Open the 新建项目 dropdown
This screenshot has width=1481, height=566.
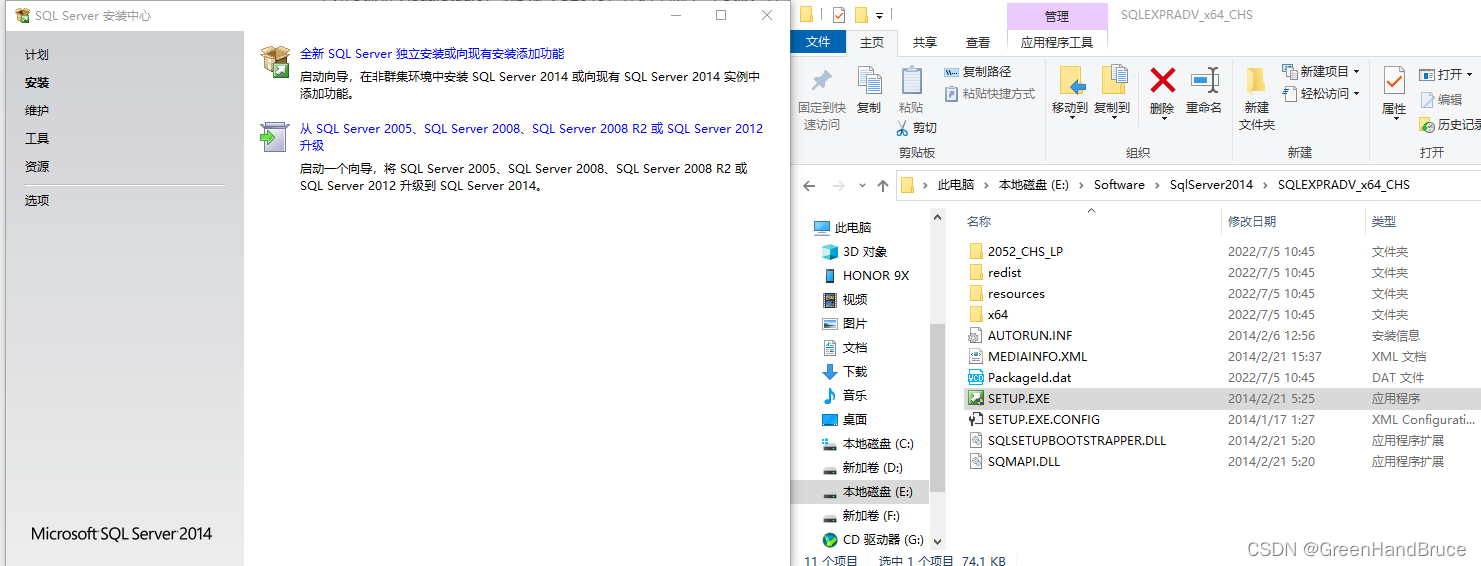click(1322, 72)
